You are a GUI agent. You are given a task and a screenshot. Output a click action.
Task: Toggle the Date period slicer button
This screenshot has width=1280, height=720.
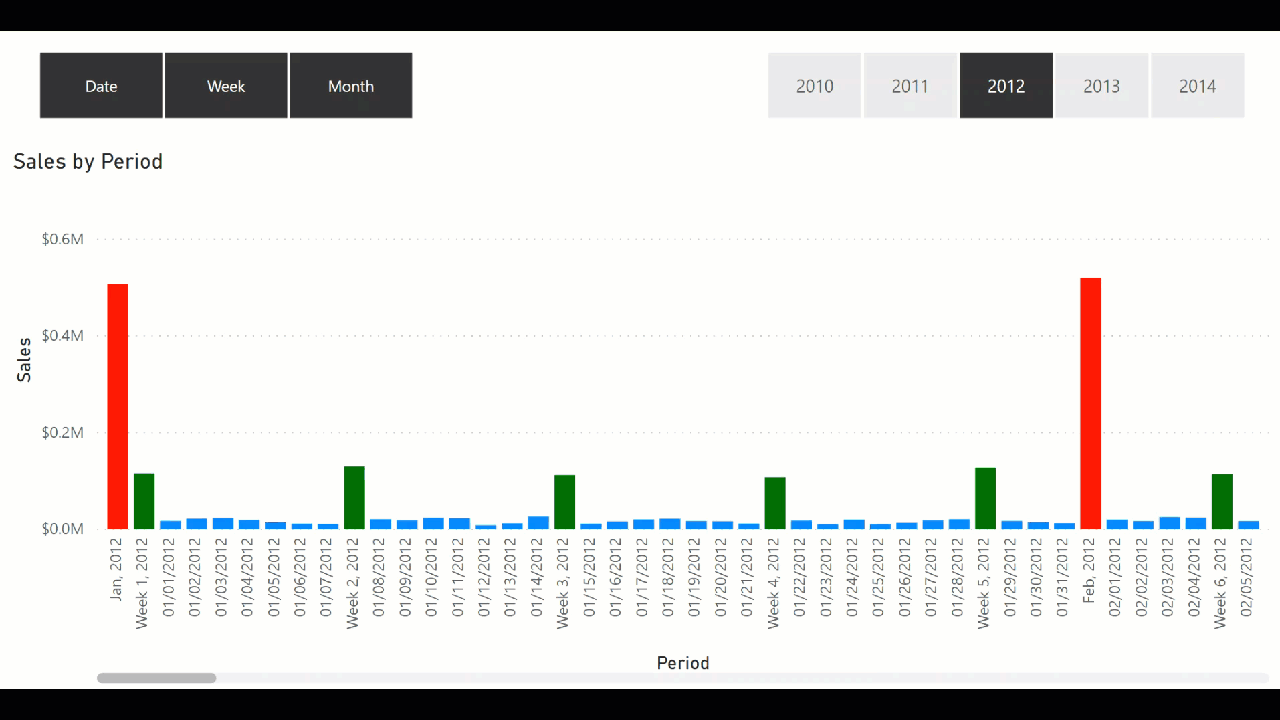[x=101, y=86]
